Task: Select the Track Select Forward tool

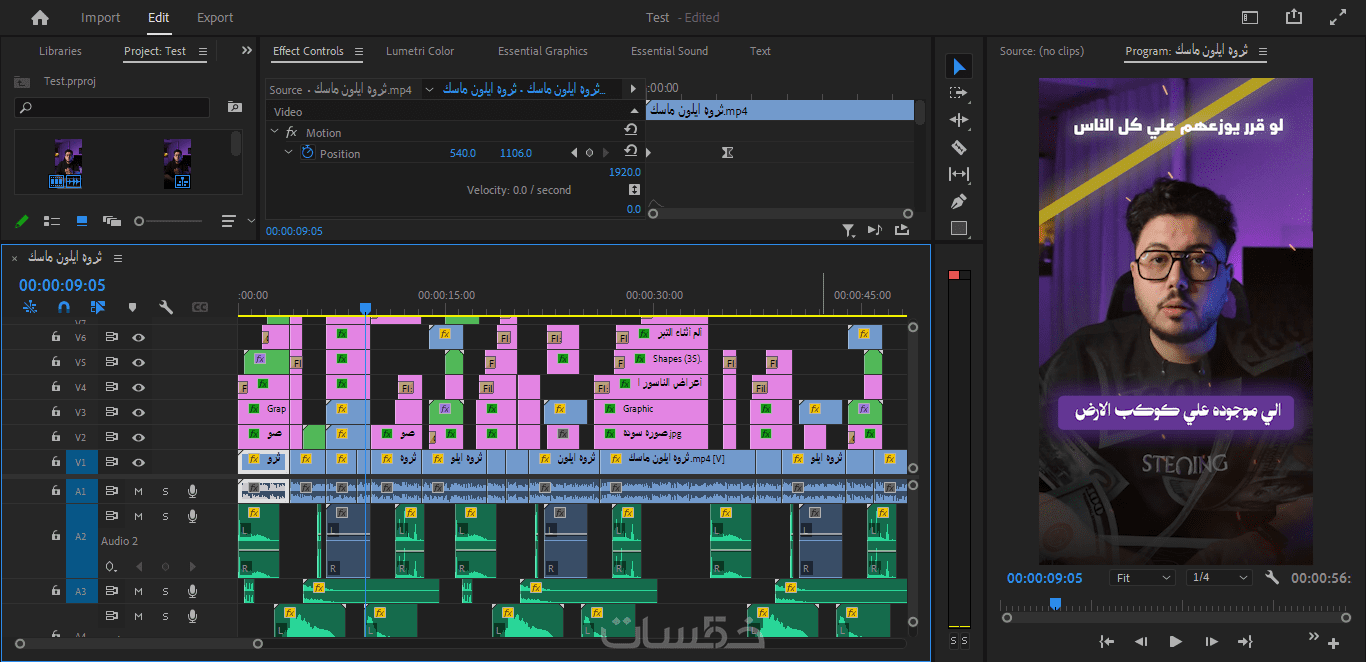Action: (x=959, y=93)
